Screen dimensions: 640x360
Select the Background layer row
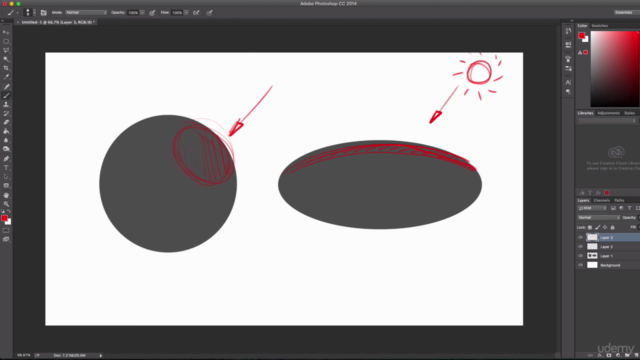click(608, 265)
